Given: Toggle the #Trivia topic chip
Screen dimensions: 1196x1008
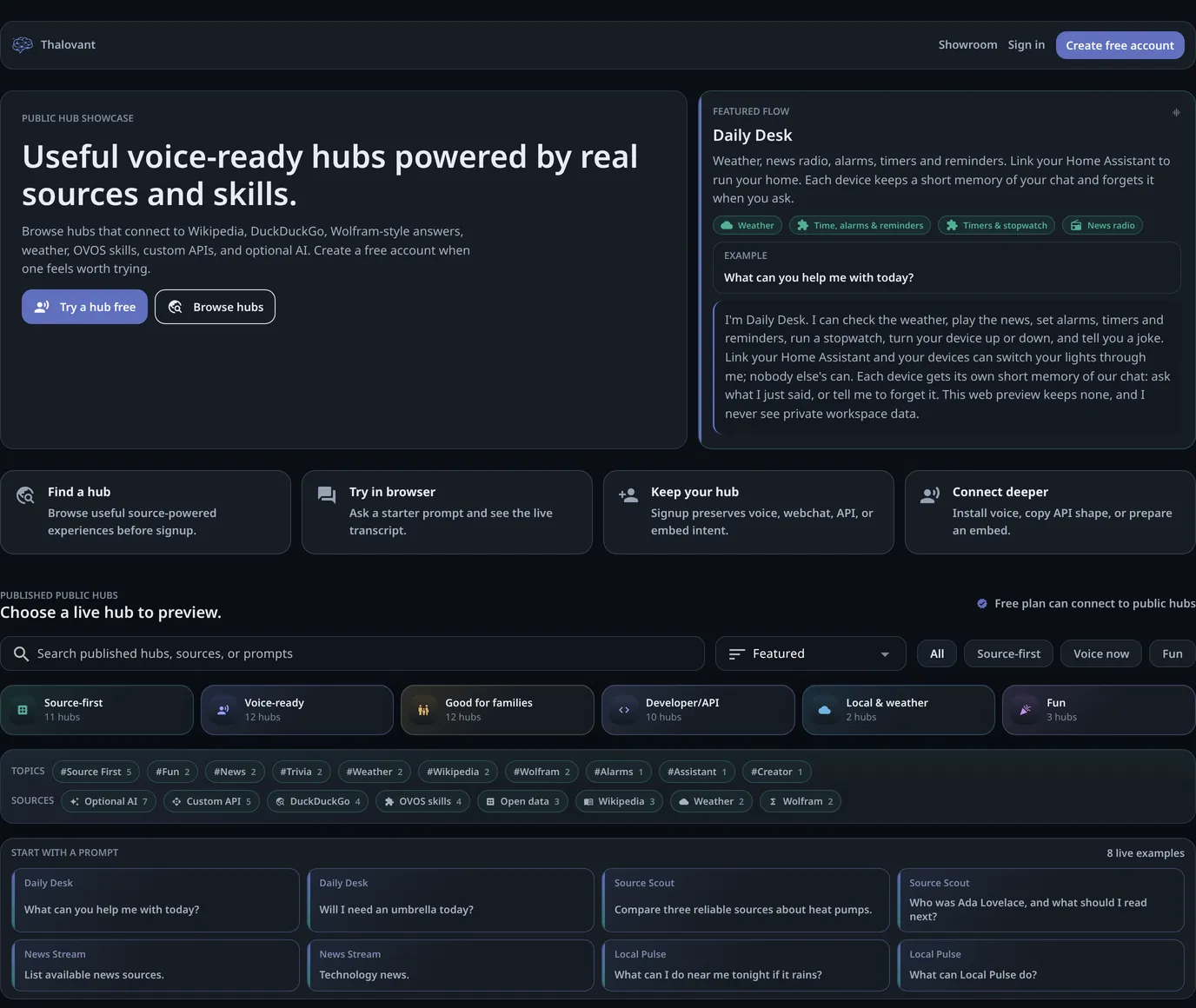Looking at the screenshot, I should pyautogui.click(x=301, y=772).
